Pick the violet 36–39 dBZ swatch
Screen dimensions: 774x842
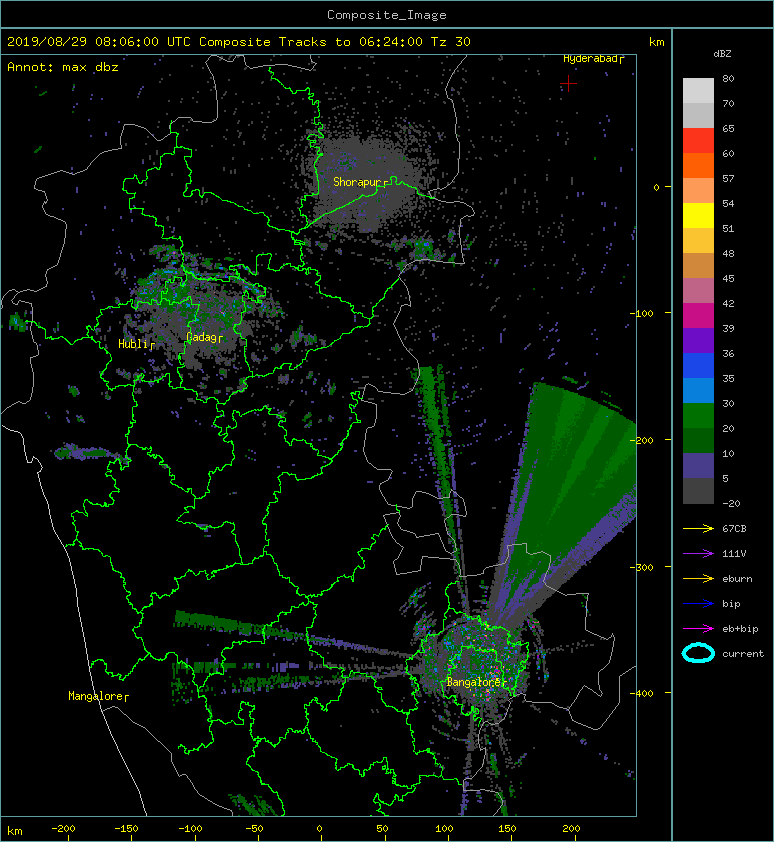(698, 340)
